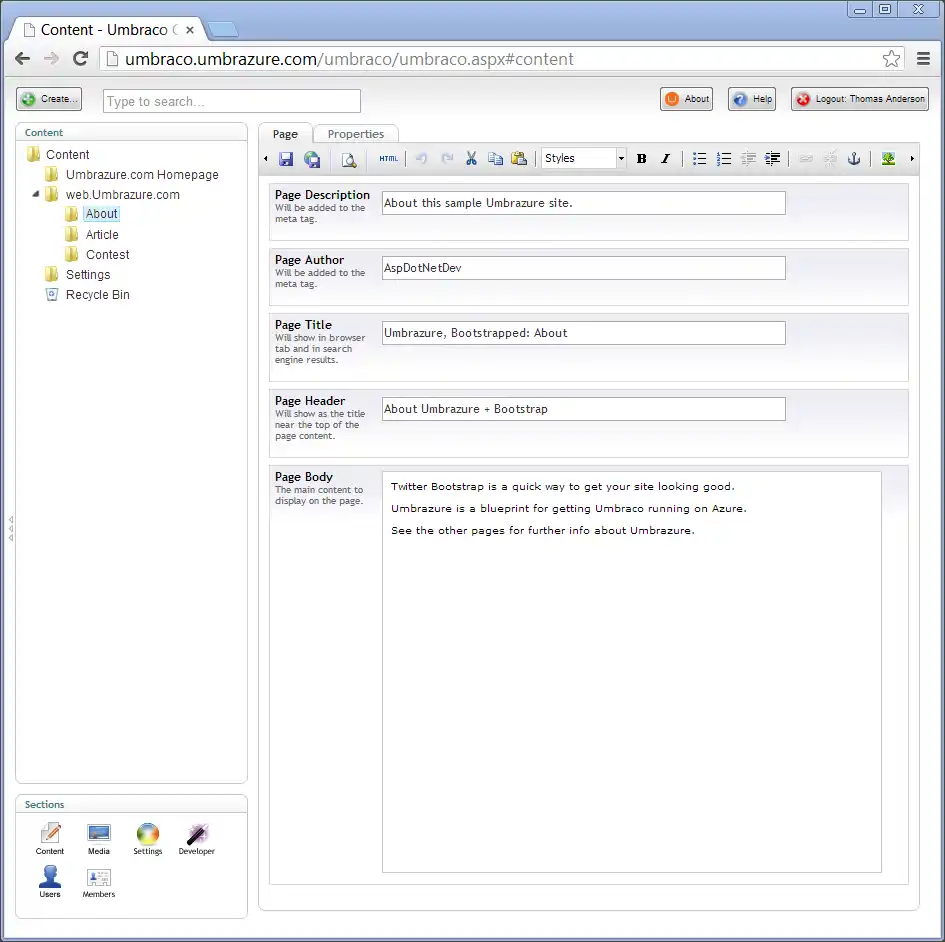Click the Help button
945x942 pixels.
(752, 99)
